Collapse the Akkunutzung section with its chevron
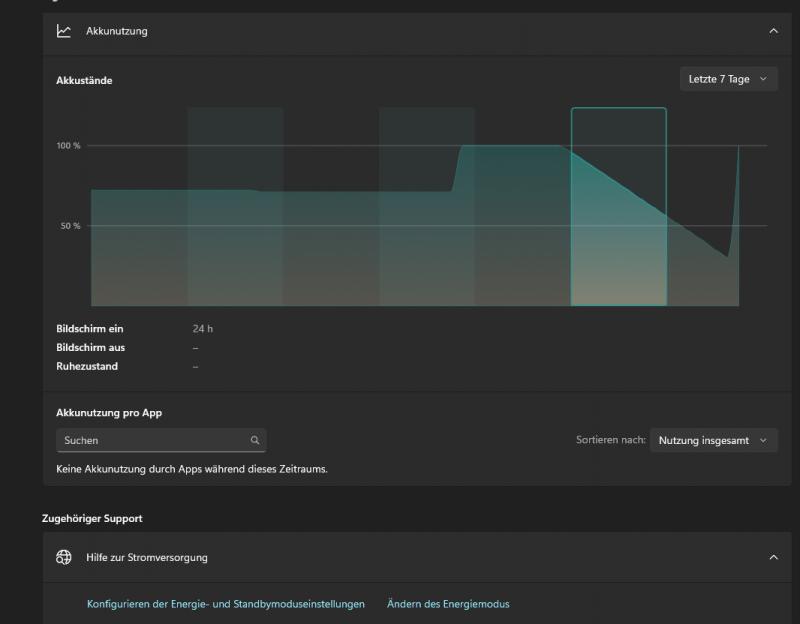Image resolution: width=800 pixels, height=624 pixels. click(773, 31)
